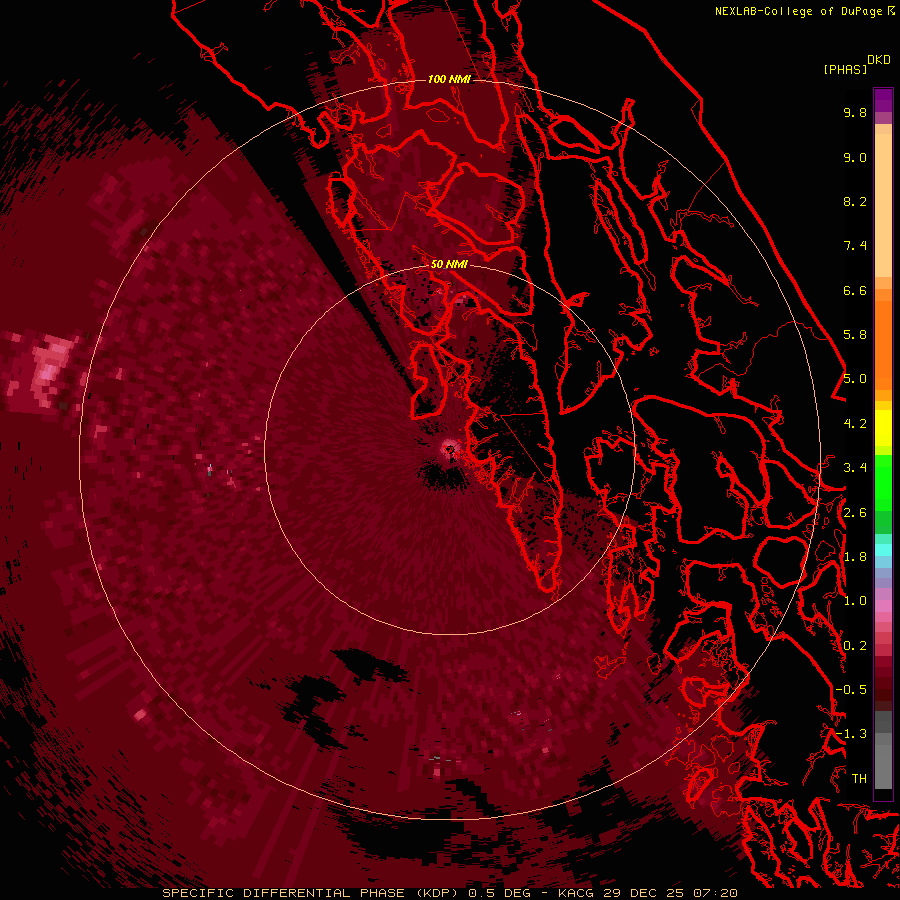Select the 7.4 value on the color scale
Screen dimensions: 900x900
855,246
